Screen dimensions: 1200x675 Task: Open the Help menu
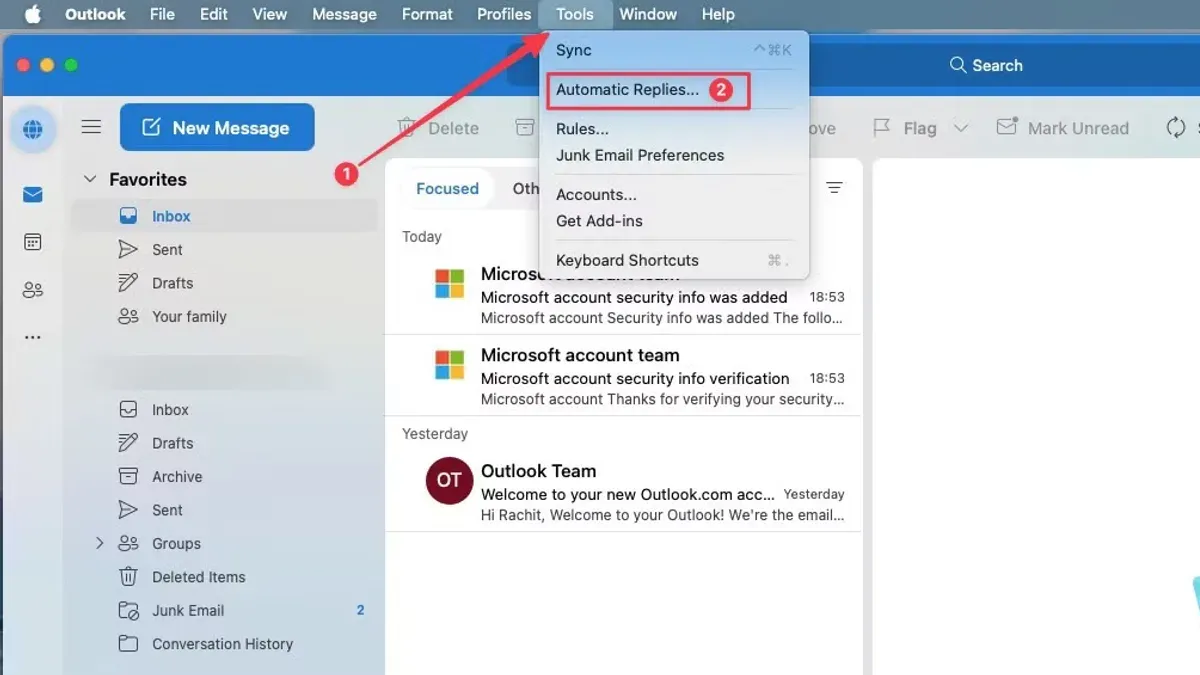718,14
